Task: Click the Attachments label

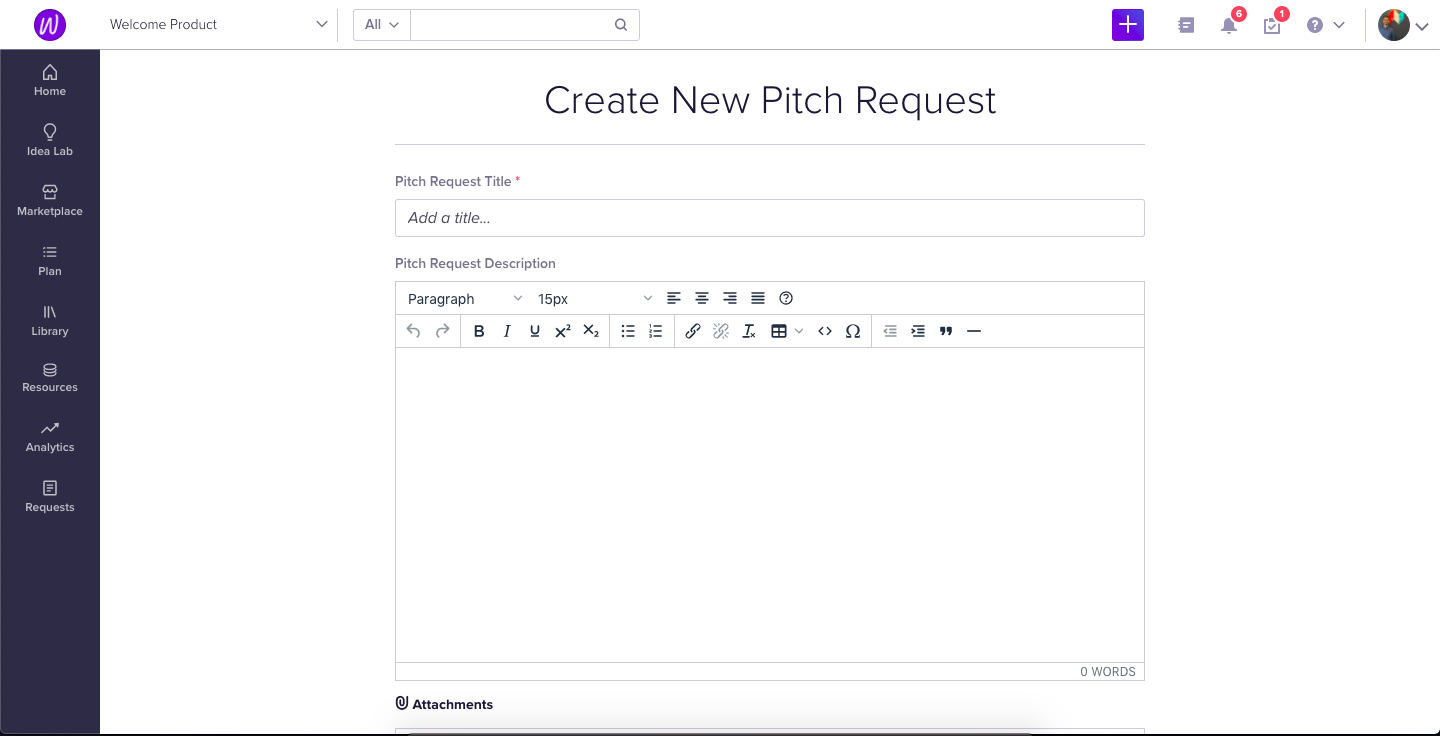Action: [x=452, y=704]
